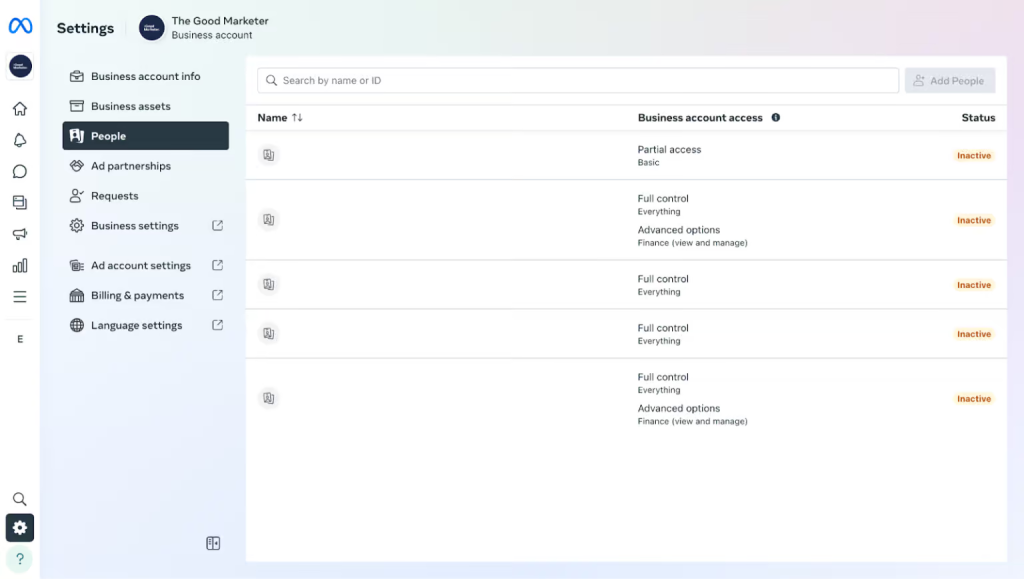Open Home from the left rail
The height and width of the screenshot is (579, 1024).
[20, 109]
